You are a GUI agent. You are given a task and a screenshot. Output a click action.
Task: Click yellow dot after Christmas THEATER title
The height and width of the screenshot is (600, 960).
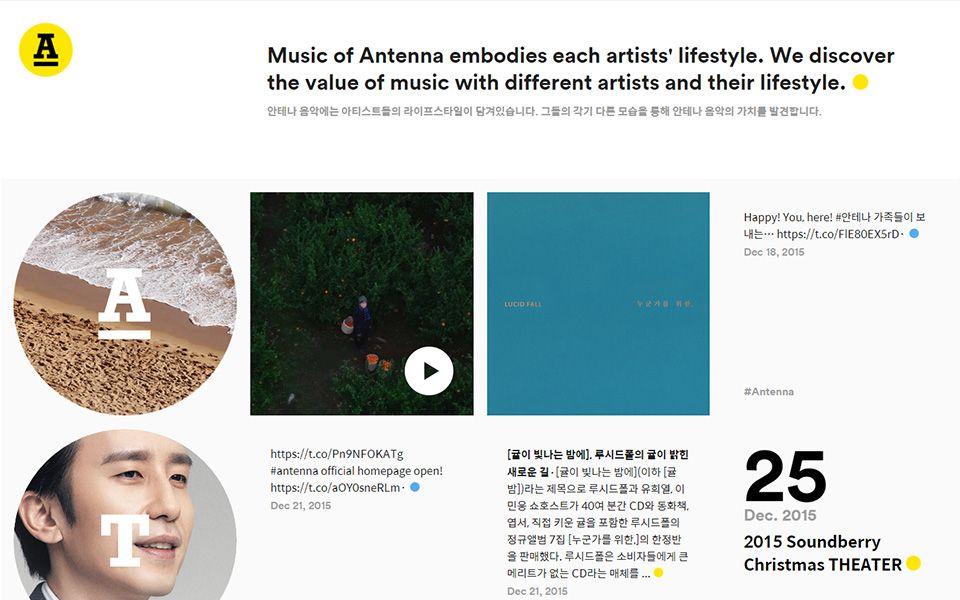(x=913, y=563)
